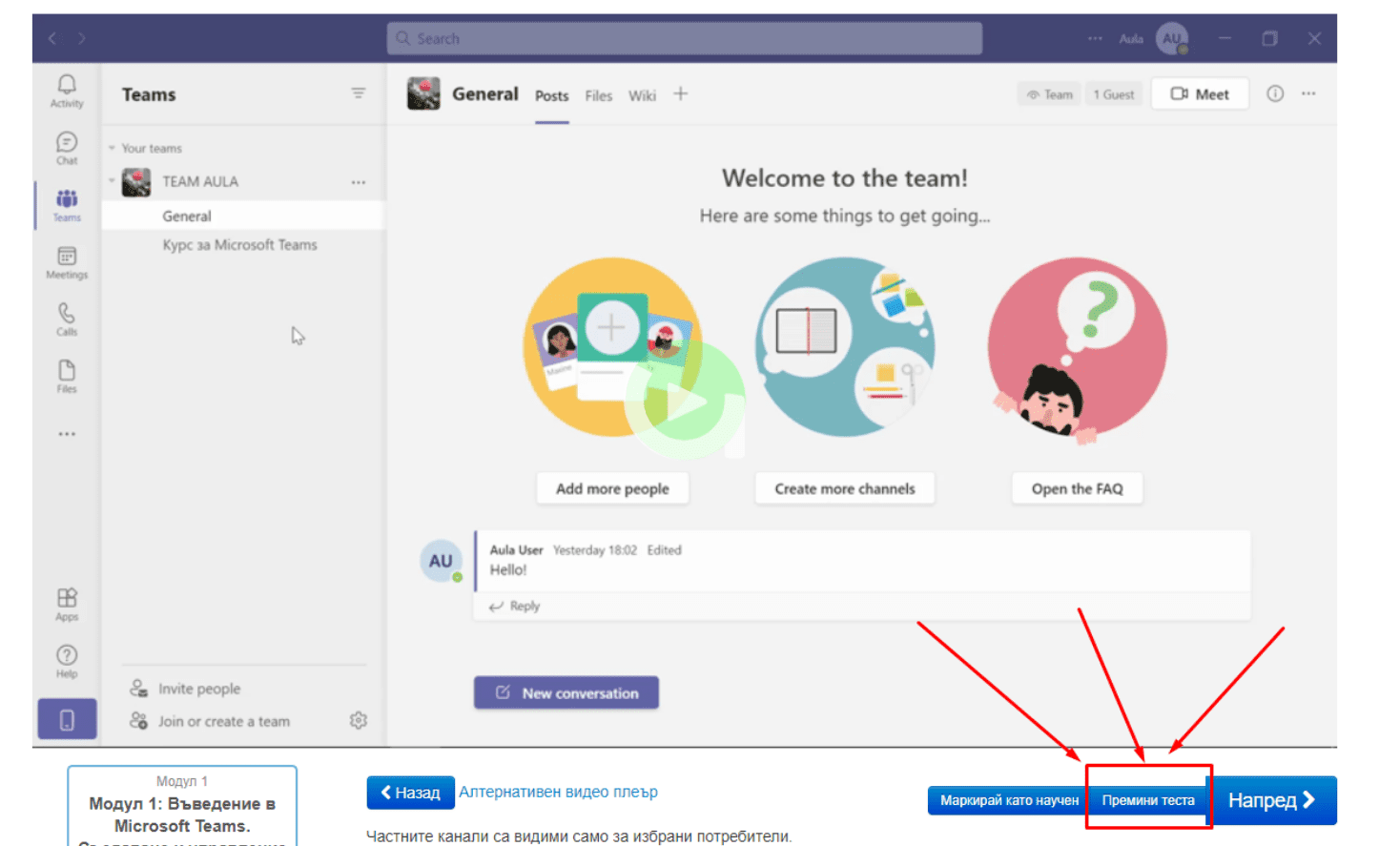This screenshot has width=1400, height=846.
Task: Click Add more people button
Action: pyautogui.click(x=612, y=488)
